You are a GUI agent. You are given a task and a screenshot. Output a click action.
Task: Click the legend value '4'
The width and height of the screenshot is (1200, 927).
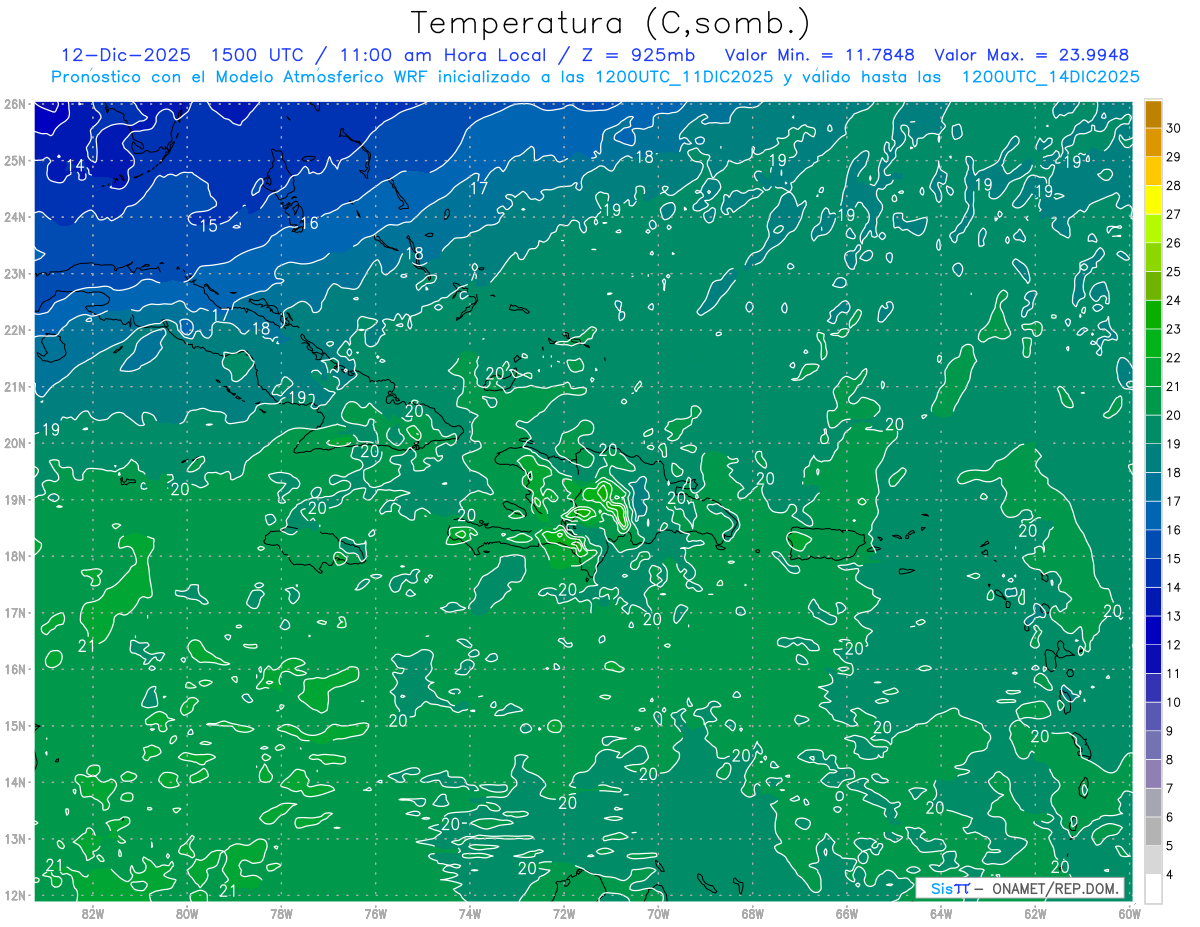1170,874
